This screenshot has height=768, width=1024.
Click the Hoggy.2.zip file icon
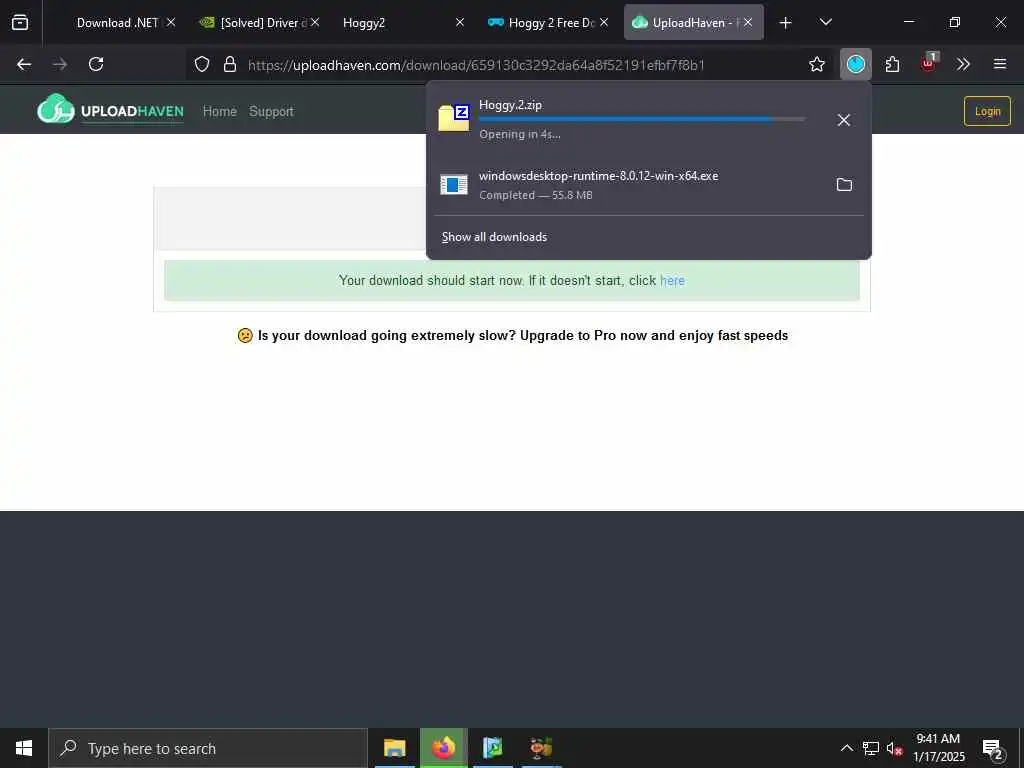pos(454,118)
